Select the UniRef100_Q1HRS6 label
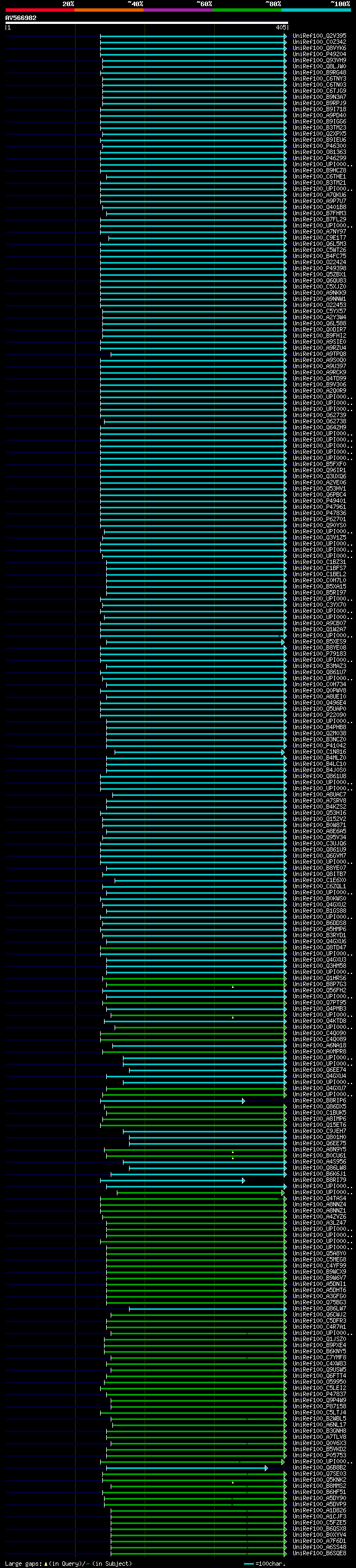Screen dimensions: 356x1568 click(x=319, y=978)
